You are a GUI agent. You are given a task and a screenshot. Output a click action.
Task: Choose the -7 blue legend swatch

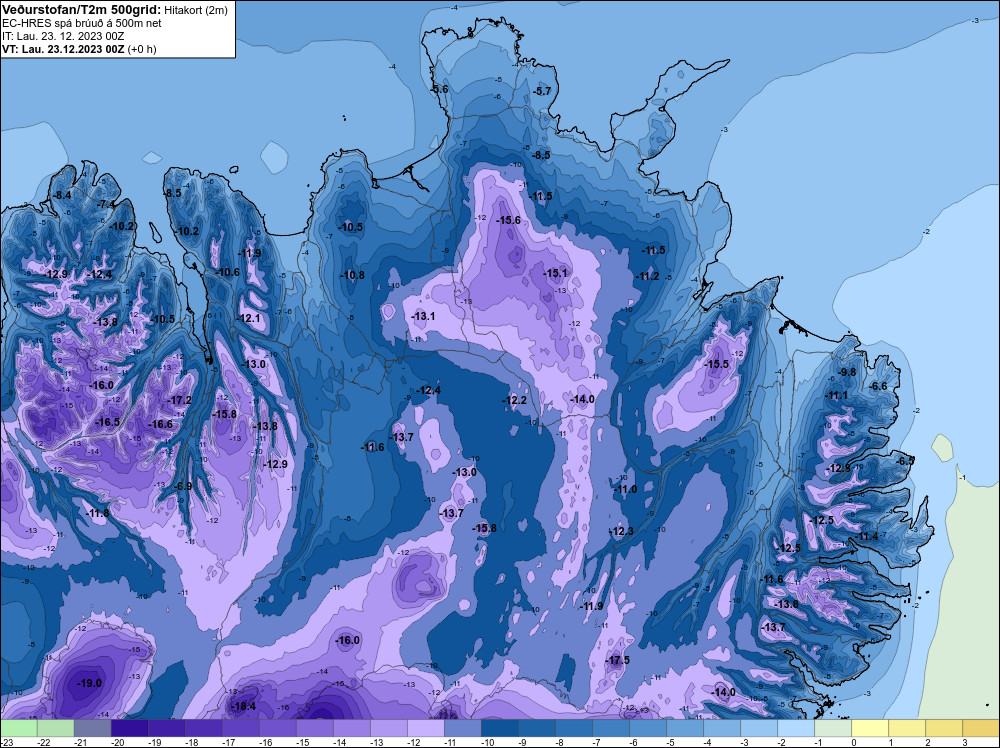610,728
